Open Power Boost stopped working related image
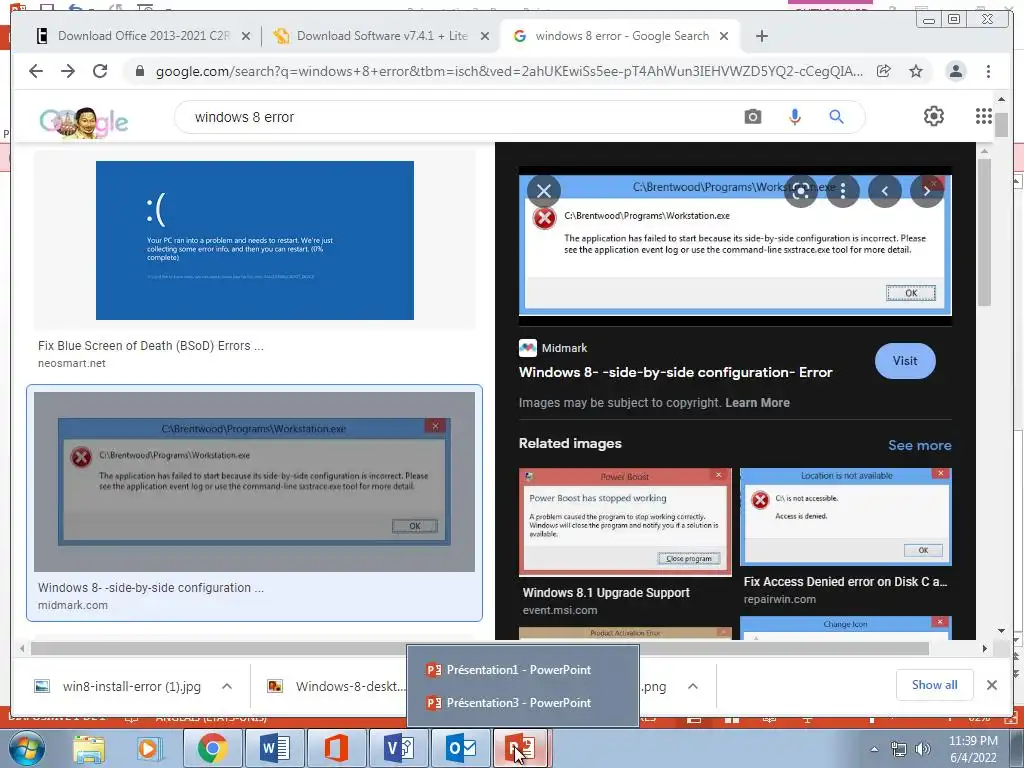This screenshot has width=1024, height=768. click(625, 522)
